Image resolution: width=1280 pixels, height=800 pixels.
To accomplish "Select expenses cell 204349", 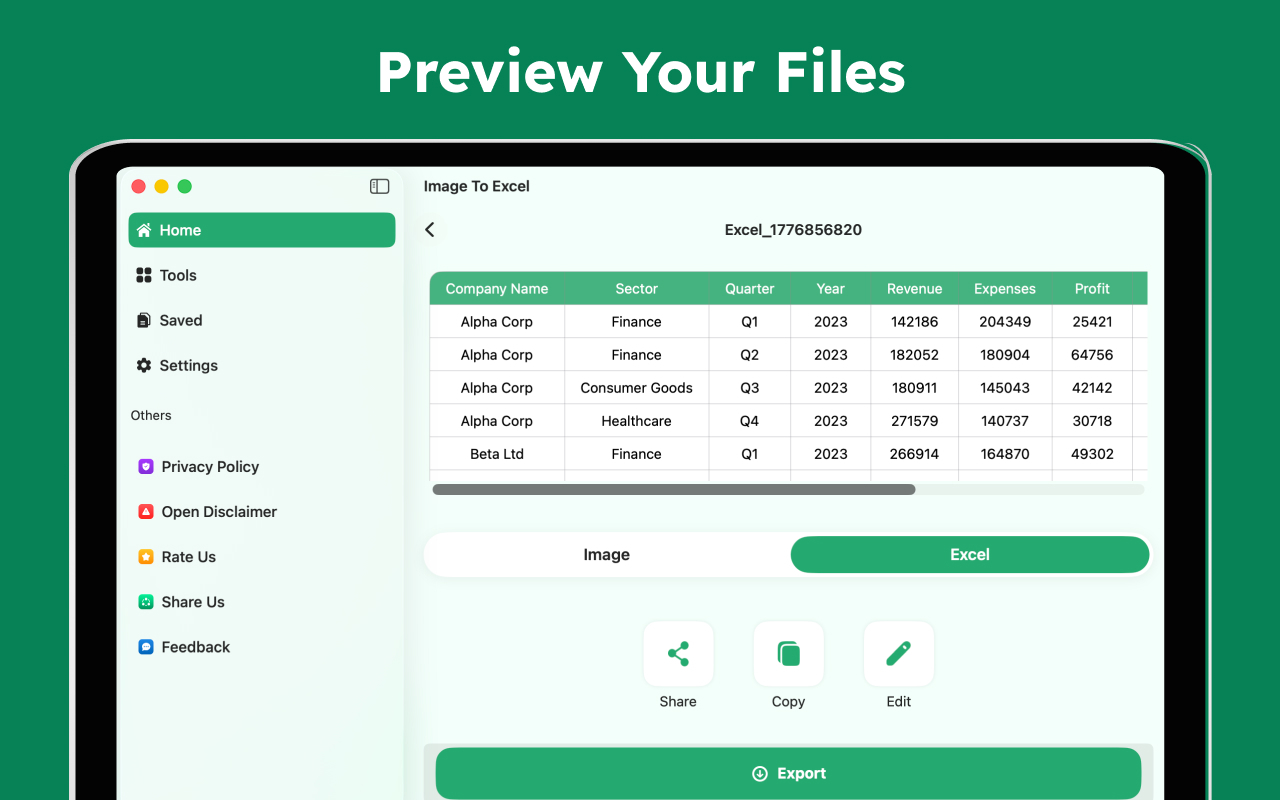I will (x=1005, y=322).
